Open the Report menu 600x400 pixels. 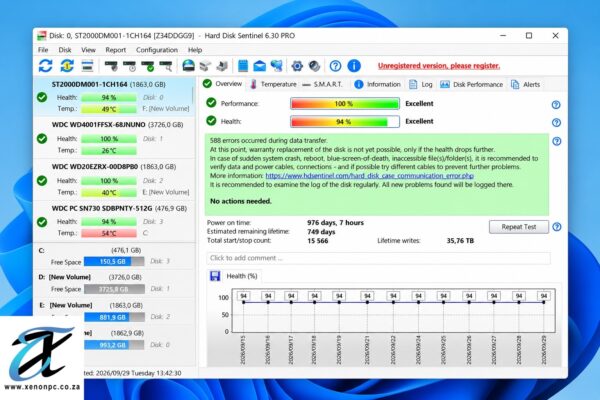(x=116, y=50)
